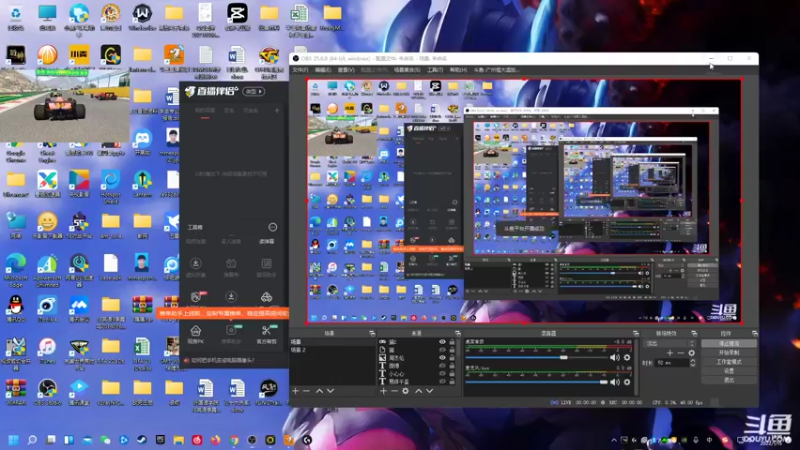Open OBS Studio desktop shortcut
Screen dimensions: 800x450
[x=47, y=392]
